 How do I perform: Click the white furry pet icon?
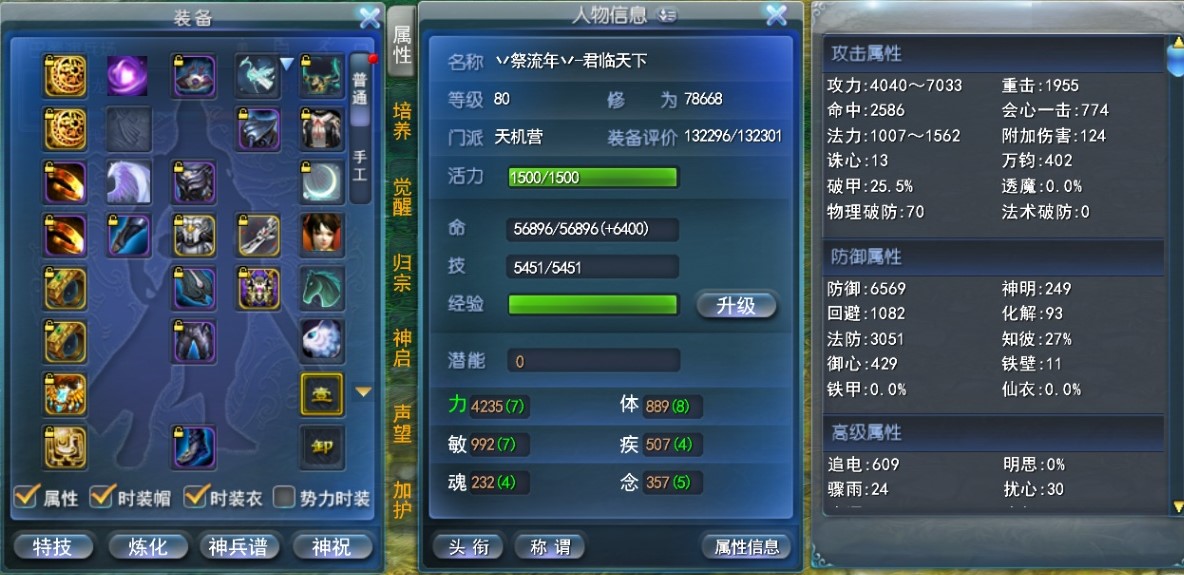pyautogui.click(x=322, y=341)
